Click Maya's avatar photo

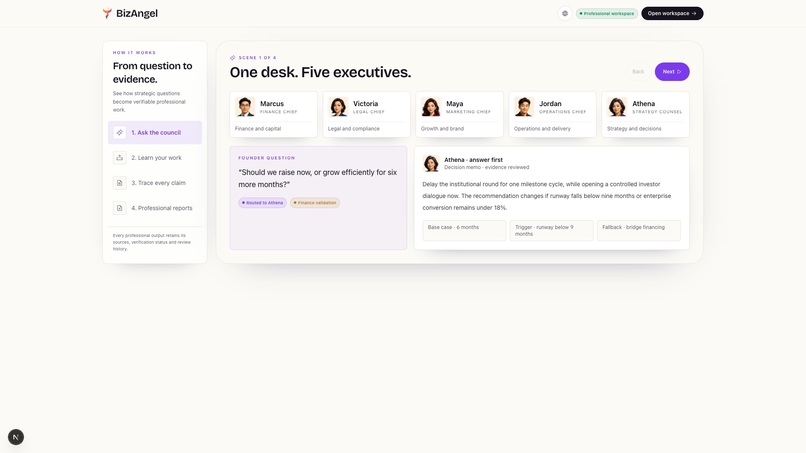(x=431, y=107)
